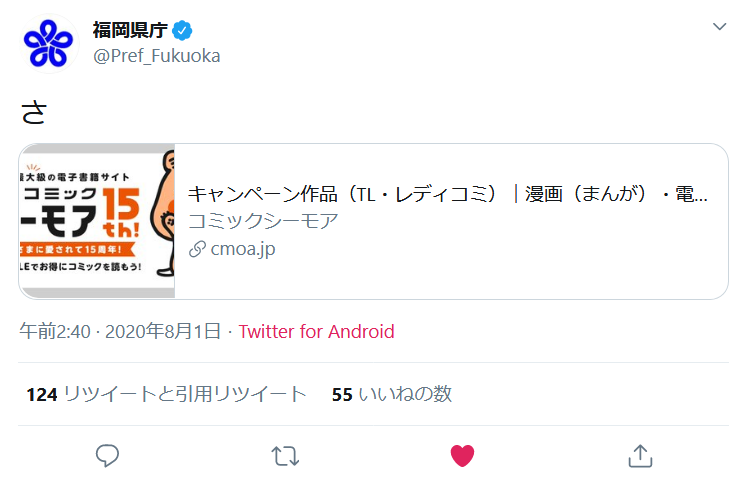View the 55 いいねの数 list
This screenshot has width=748, height=485.
coord(392,394)
